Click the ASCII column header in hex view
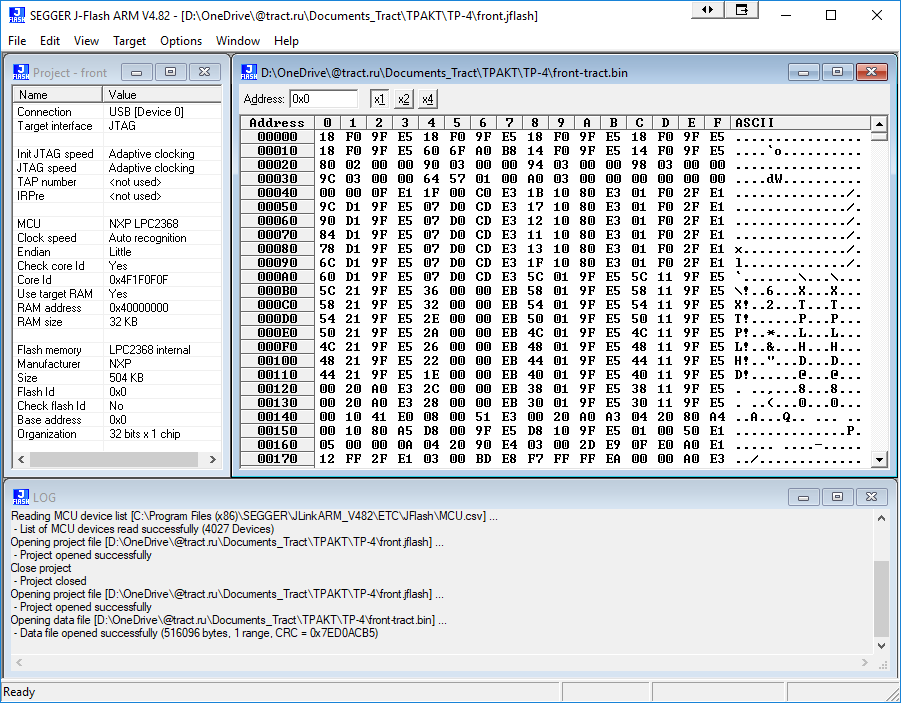This screenshot has height=703, width=901. (800, 122)
